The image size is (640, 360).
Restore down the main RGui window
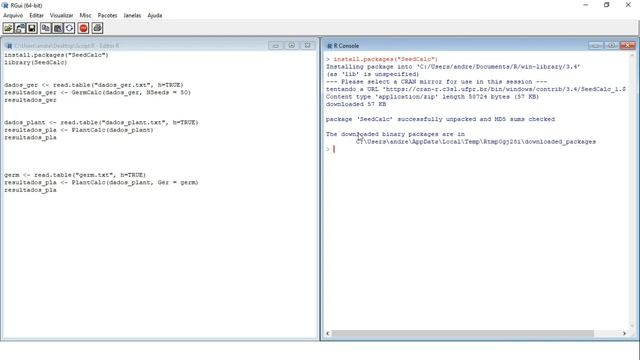[607, 5]
